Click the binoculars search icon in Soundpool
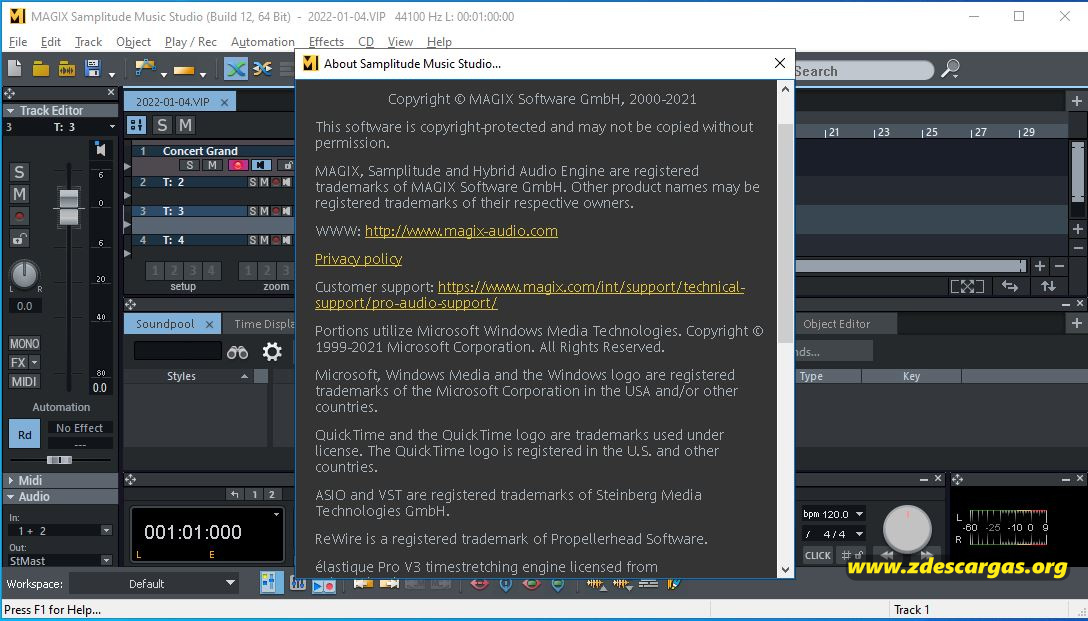 (x=237, y=352)
